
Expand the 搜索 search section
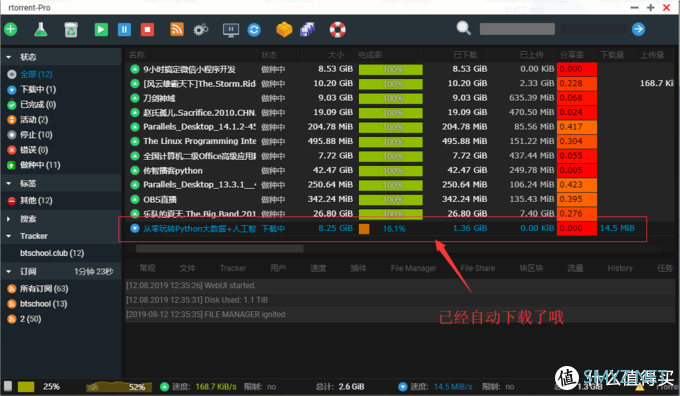point(8,219)
